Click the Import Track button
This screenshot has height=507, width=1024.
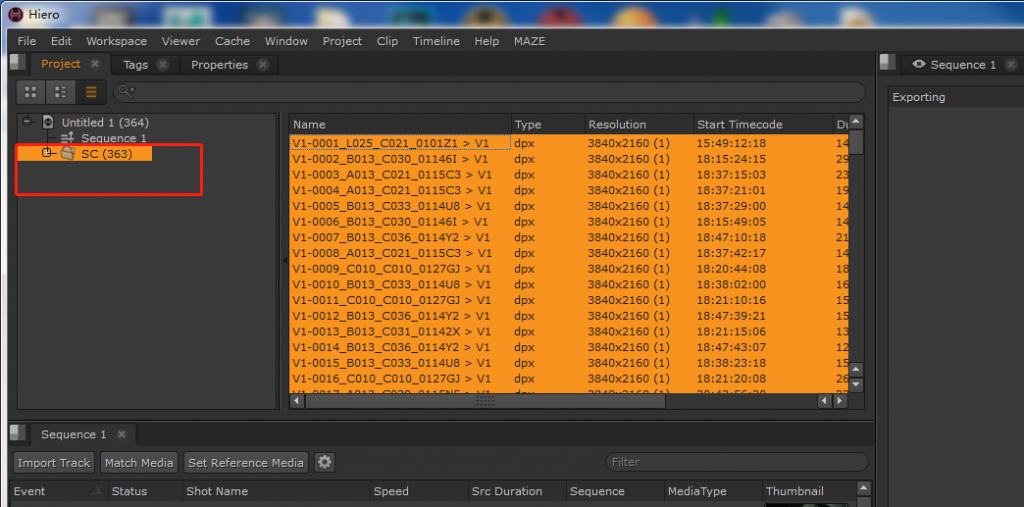pyautogui.click(x=54, y=463)
